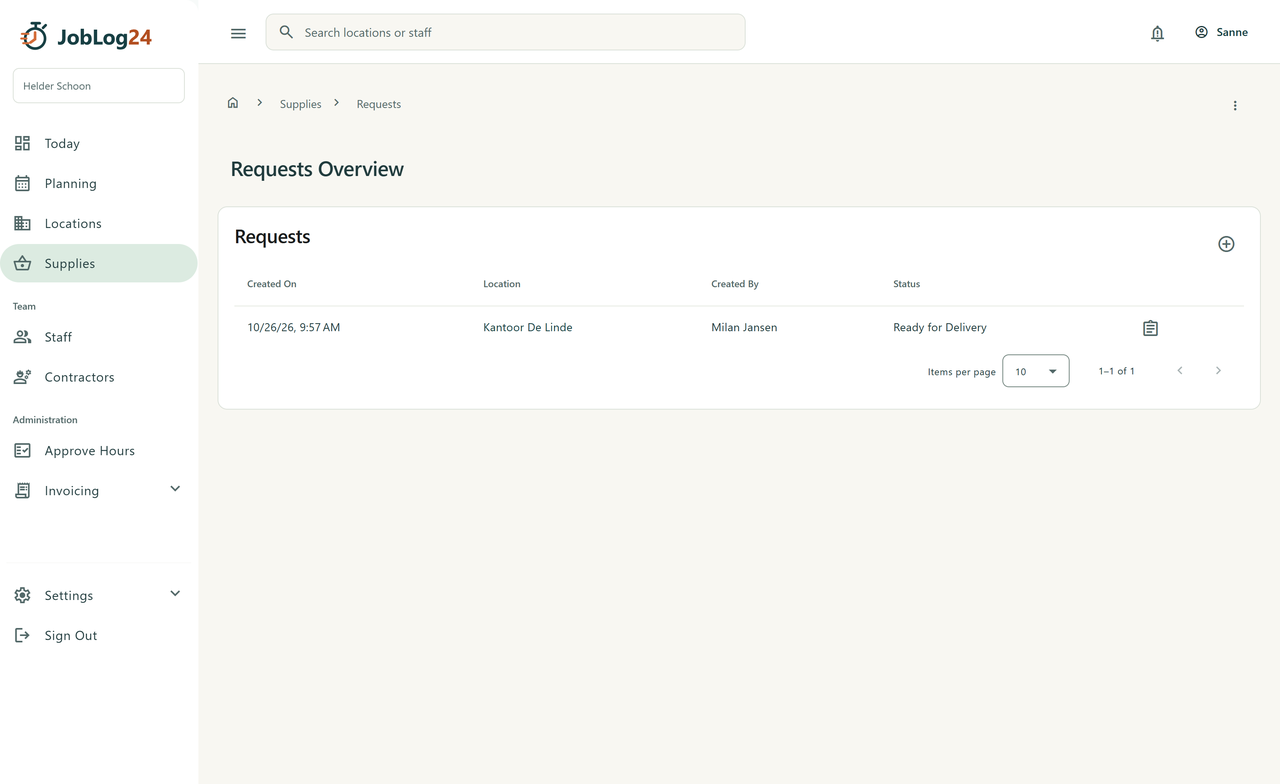Expand the Settings submenu chevron
The image size is (1280, 784).
click(x=175, y=594)
